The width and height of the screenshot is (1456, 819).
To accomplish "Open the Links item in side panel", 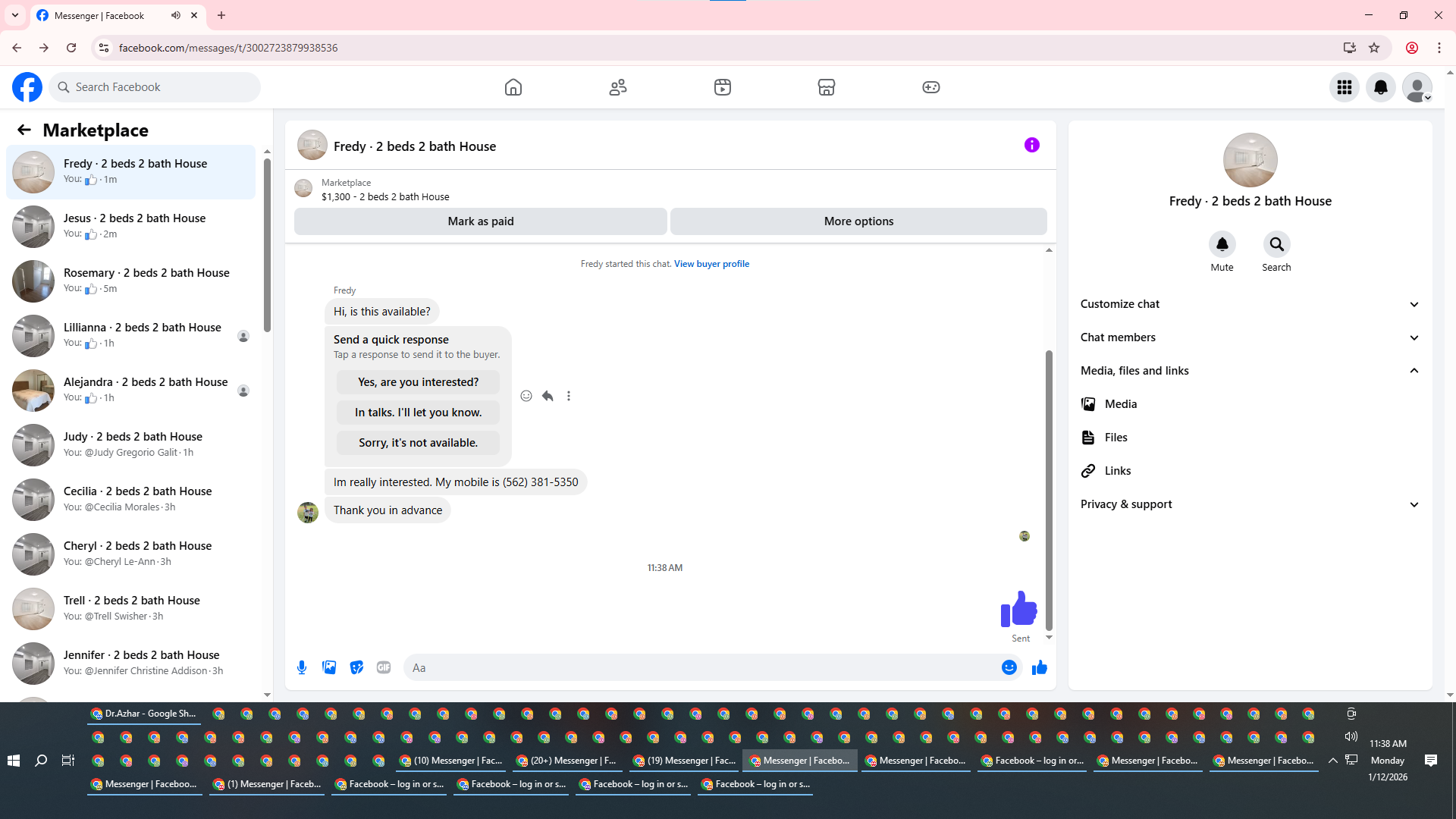I will pyautogui.click(x=1117, y=471).
